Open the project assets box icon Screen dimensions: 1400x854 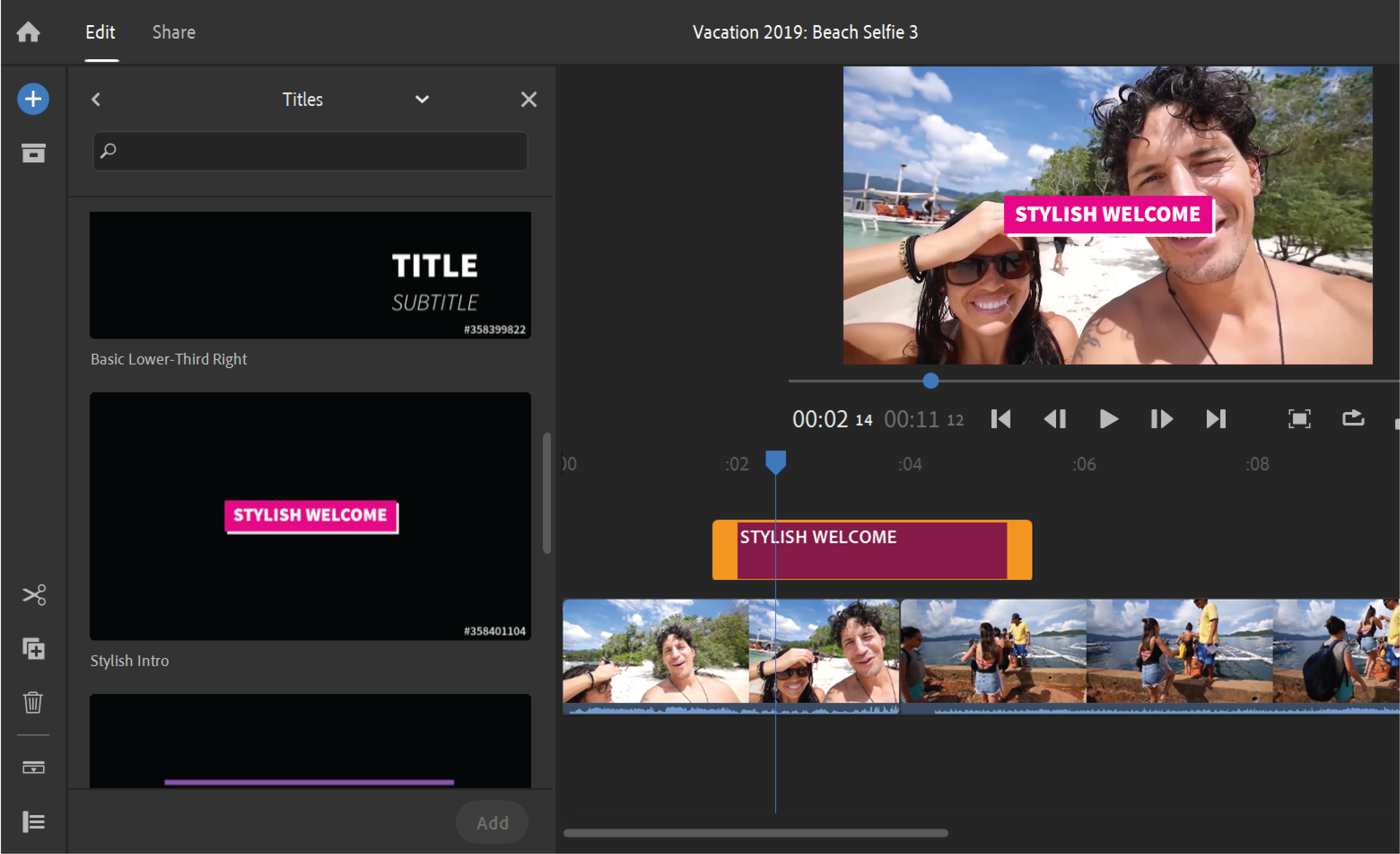(x=33, y=153)
